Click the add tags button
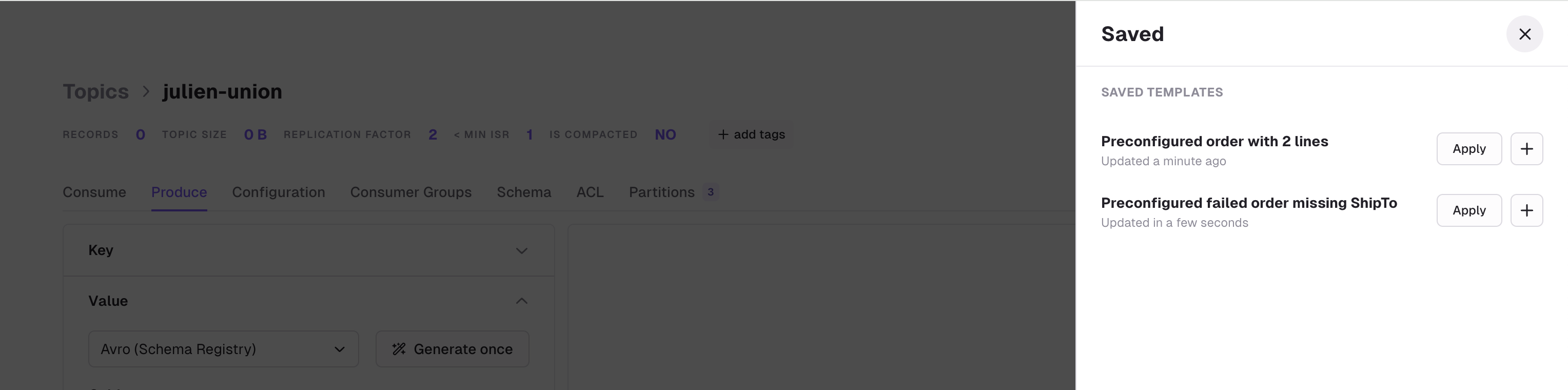Viewport: 1568px width, 390px height. pyautogui.click(x=751, y=134)
